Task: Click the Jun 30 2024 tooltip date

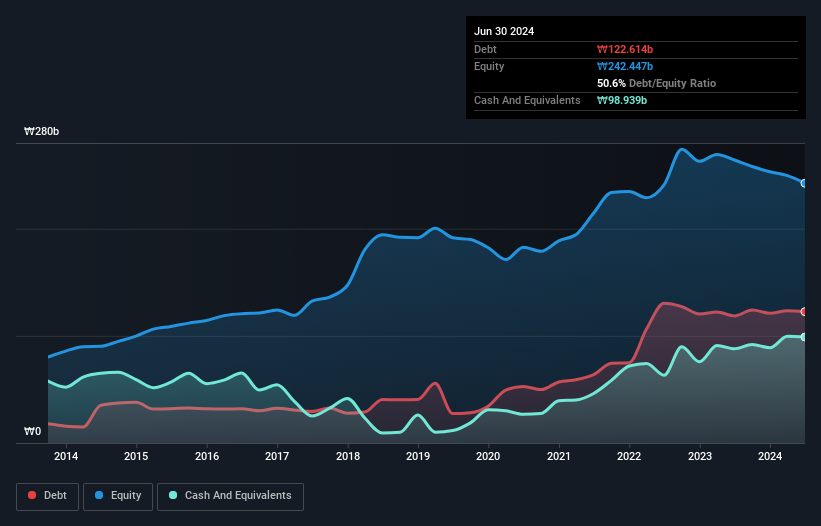Action: tap(504, 31)
